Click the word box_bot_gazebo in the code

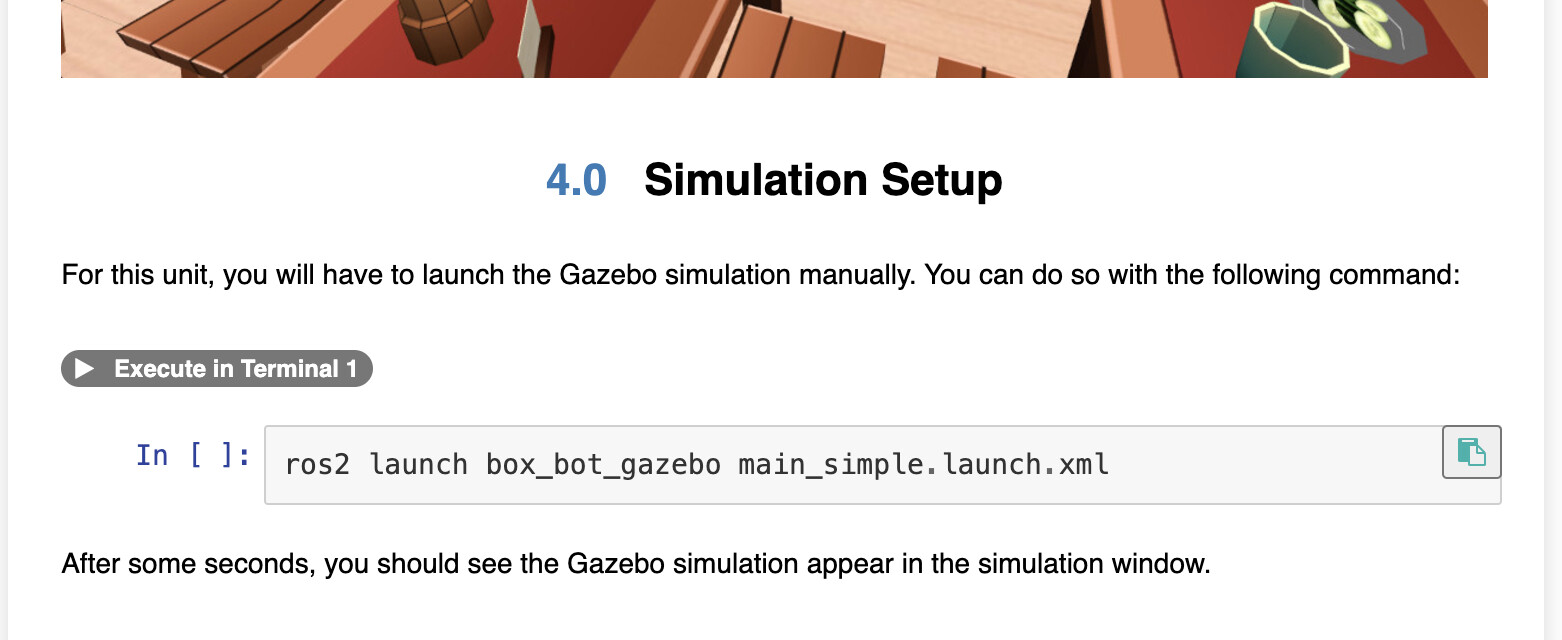603,465
